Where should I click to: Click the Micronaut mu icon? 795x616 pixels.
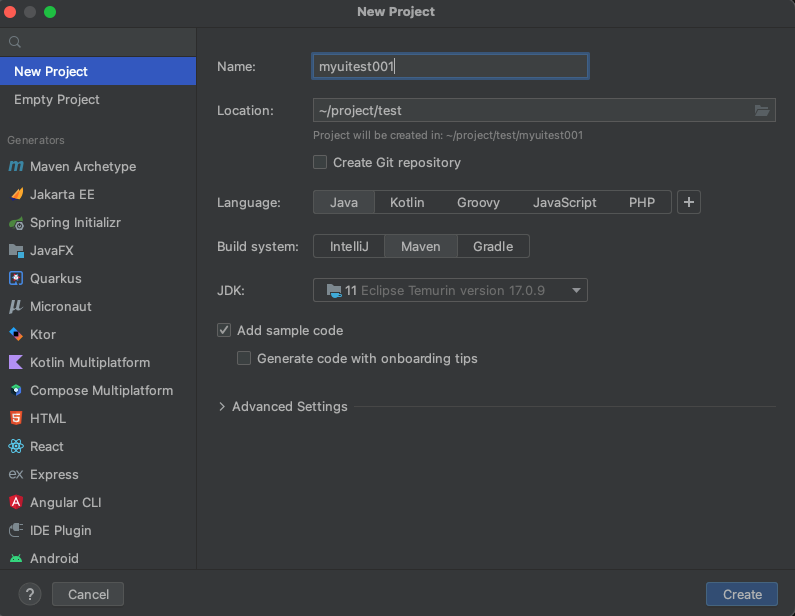16,306
